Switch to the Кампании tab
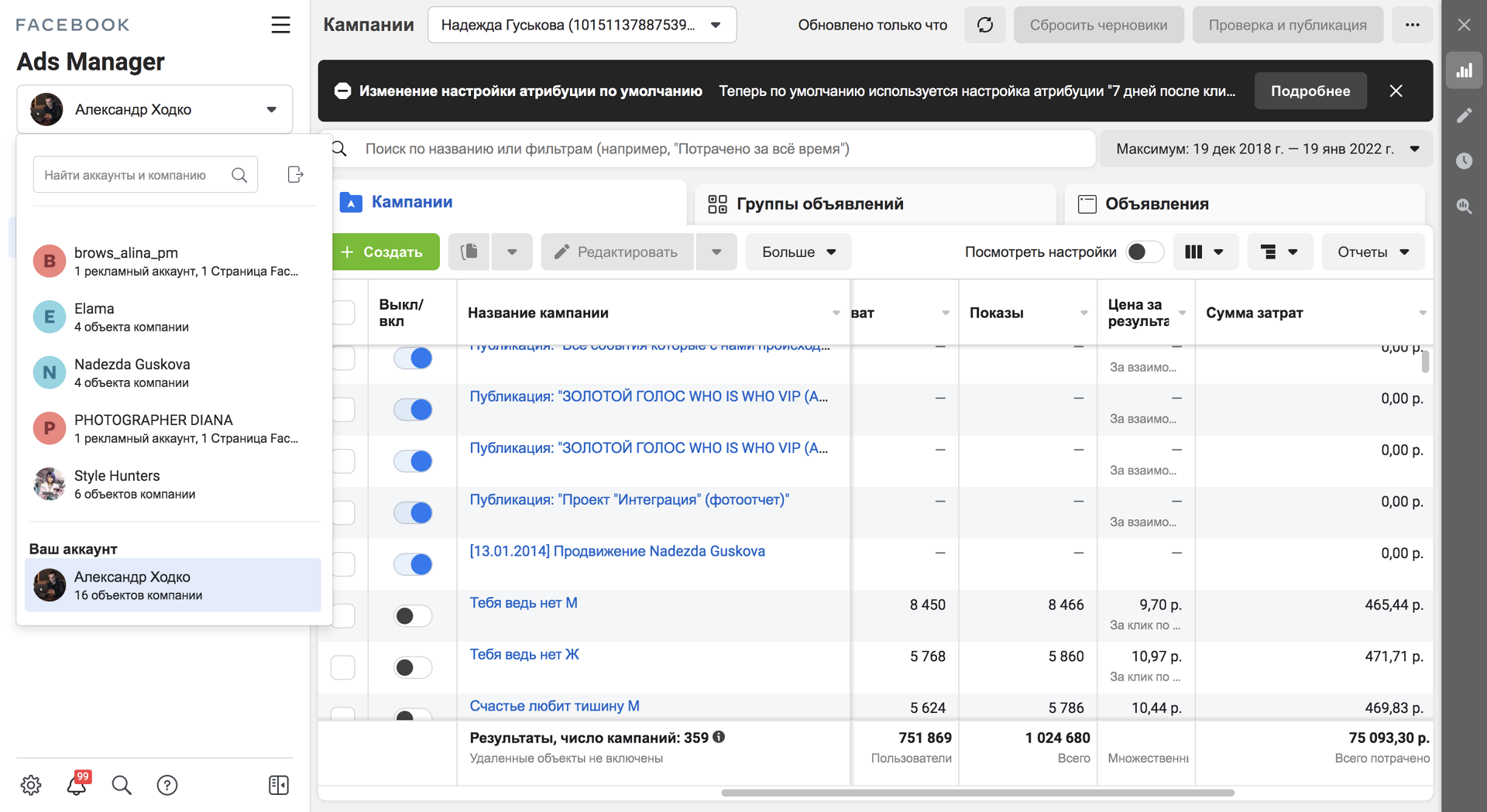 click(x=510, y=202)
